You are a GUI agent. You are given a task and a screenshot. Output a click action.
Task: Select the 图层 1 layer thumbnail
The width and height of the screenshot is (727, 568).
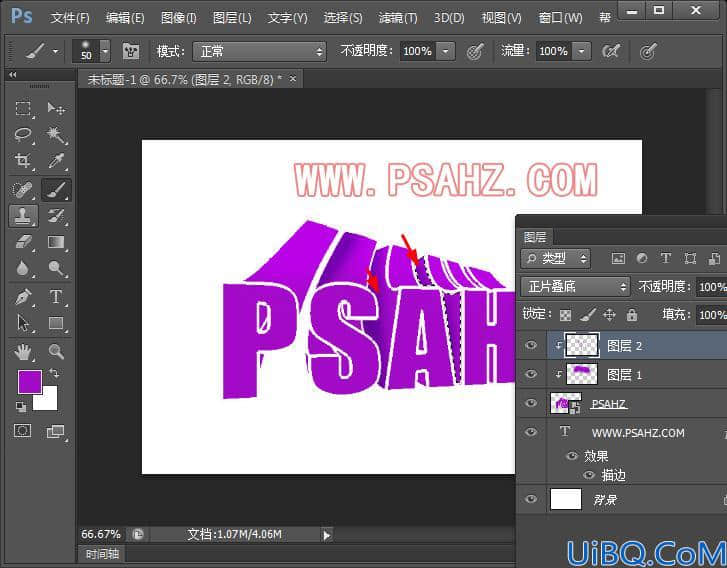coord(582,374)
